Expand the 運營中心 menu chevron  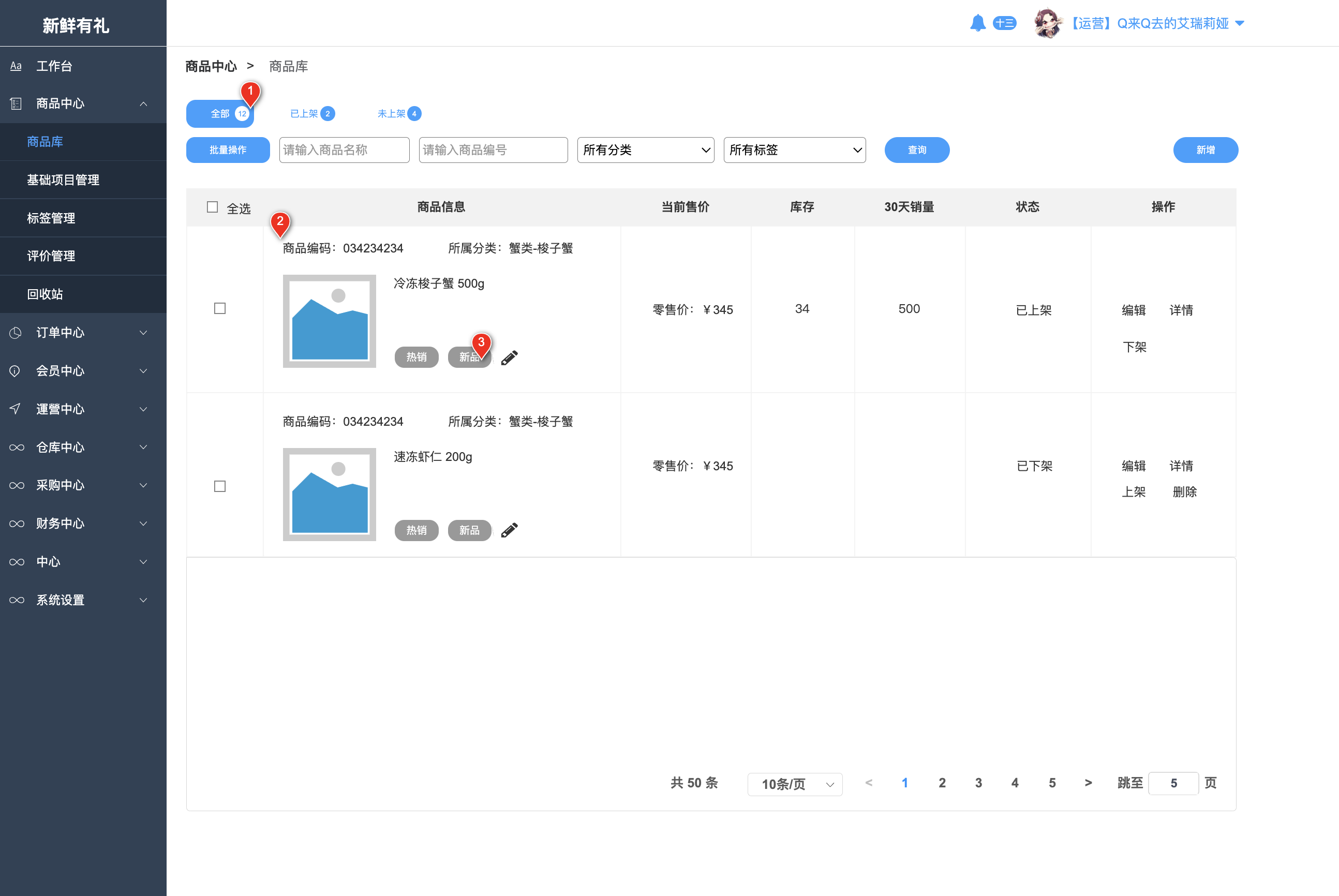(143, 409)
